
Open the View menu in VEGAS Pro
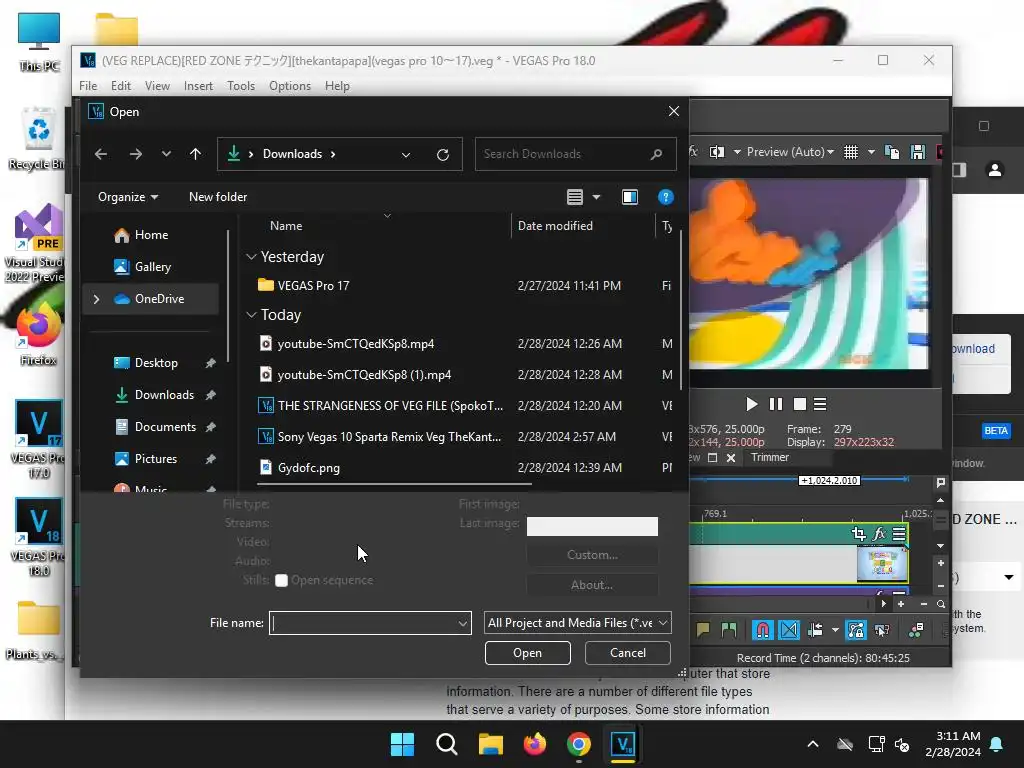157,86
